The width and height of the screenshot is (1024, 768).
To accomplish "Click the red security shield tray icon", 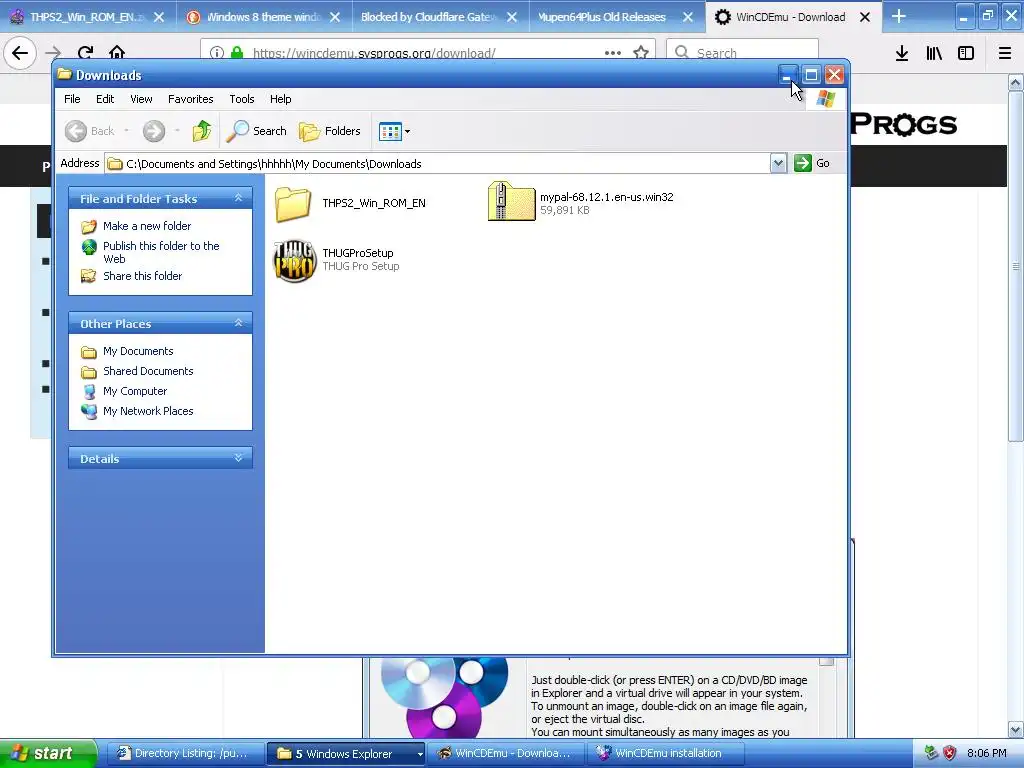I will coord(950,753).
